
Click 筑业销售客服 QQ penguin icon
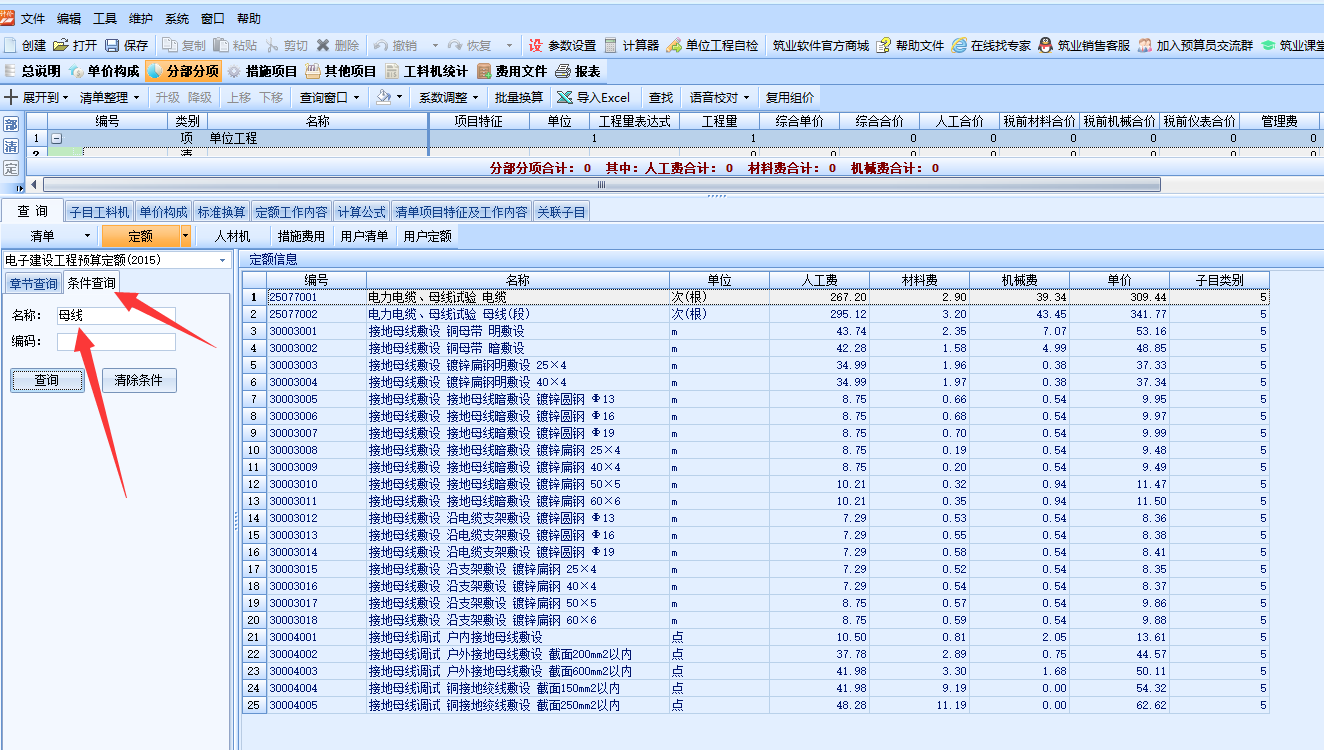[x=1045, y=45]
